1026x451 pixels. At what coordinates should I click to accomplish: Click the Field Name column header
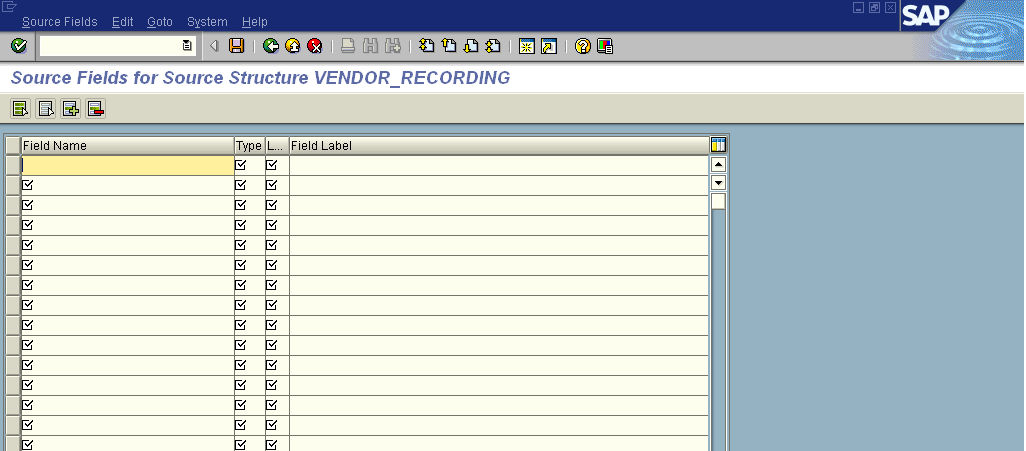click(126, 146)
